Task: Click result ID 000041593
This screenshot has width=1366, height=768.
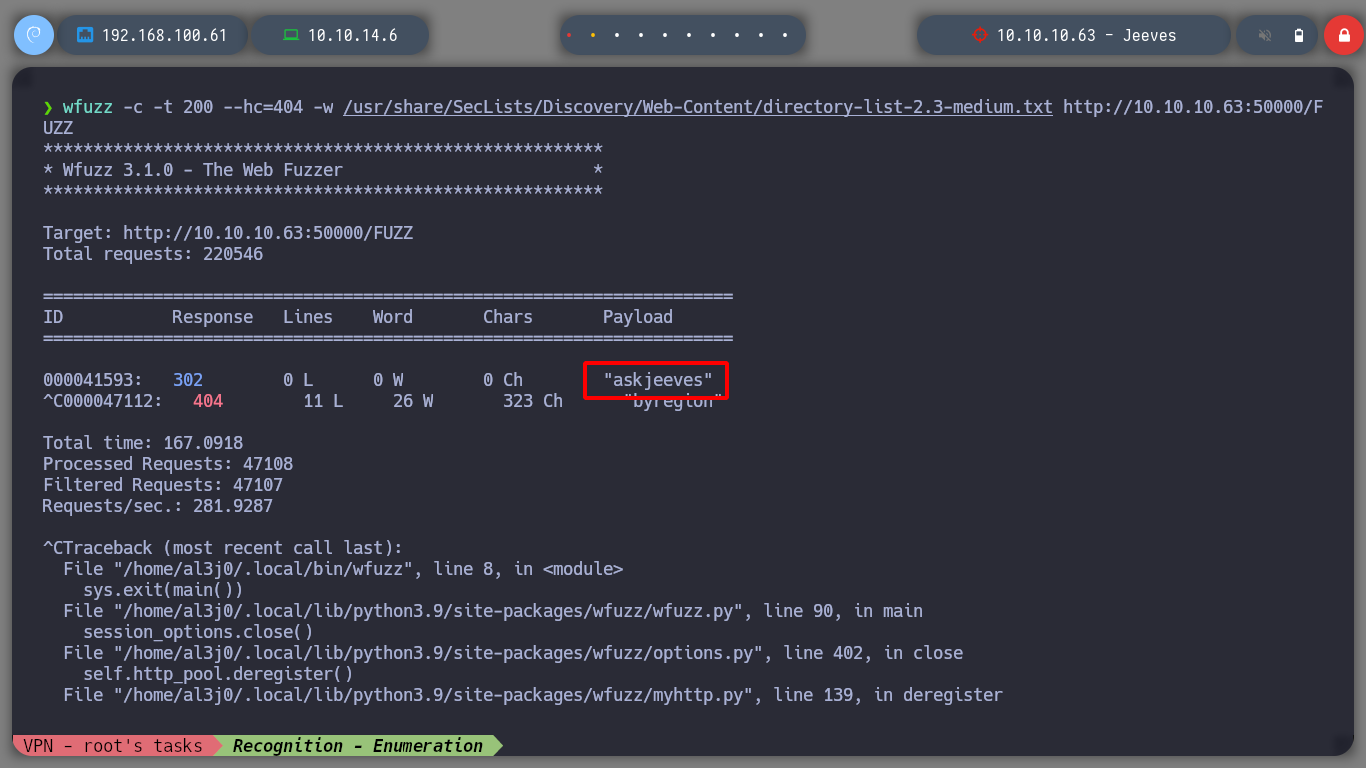Action: (92, 380)
